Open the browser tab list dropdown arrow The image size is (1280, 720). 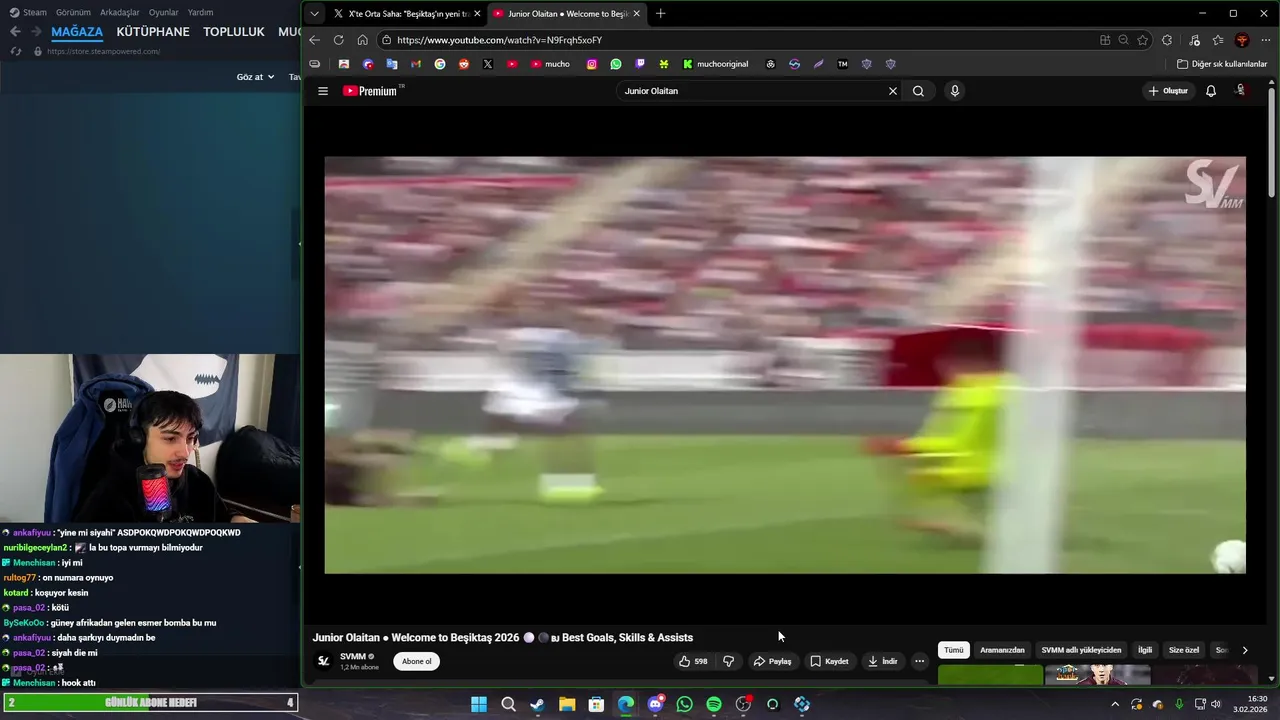[314, 14]
